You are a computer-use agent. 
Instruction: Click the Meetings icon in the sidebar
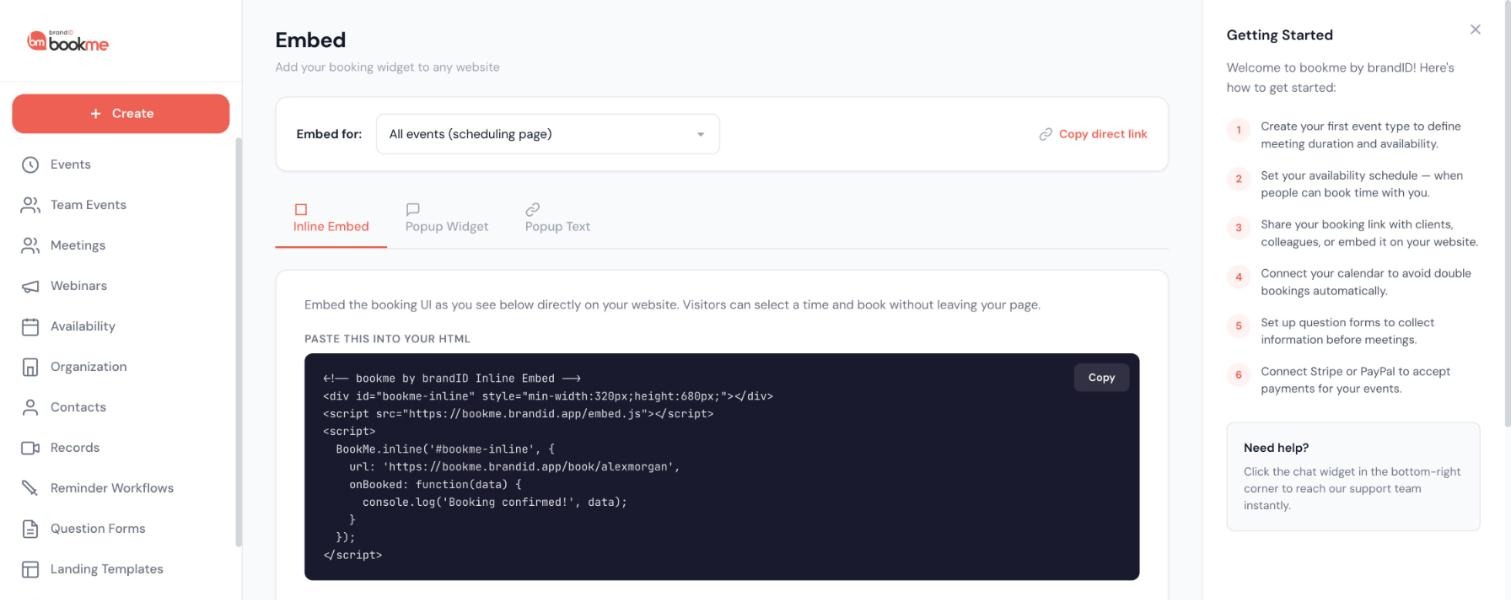click(30, 246)
